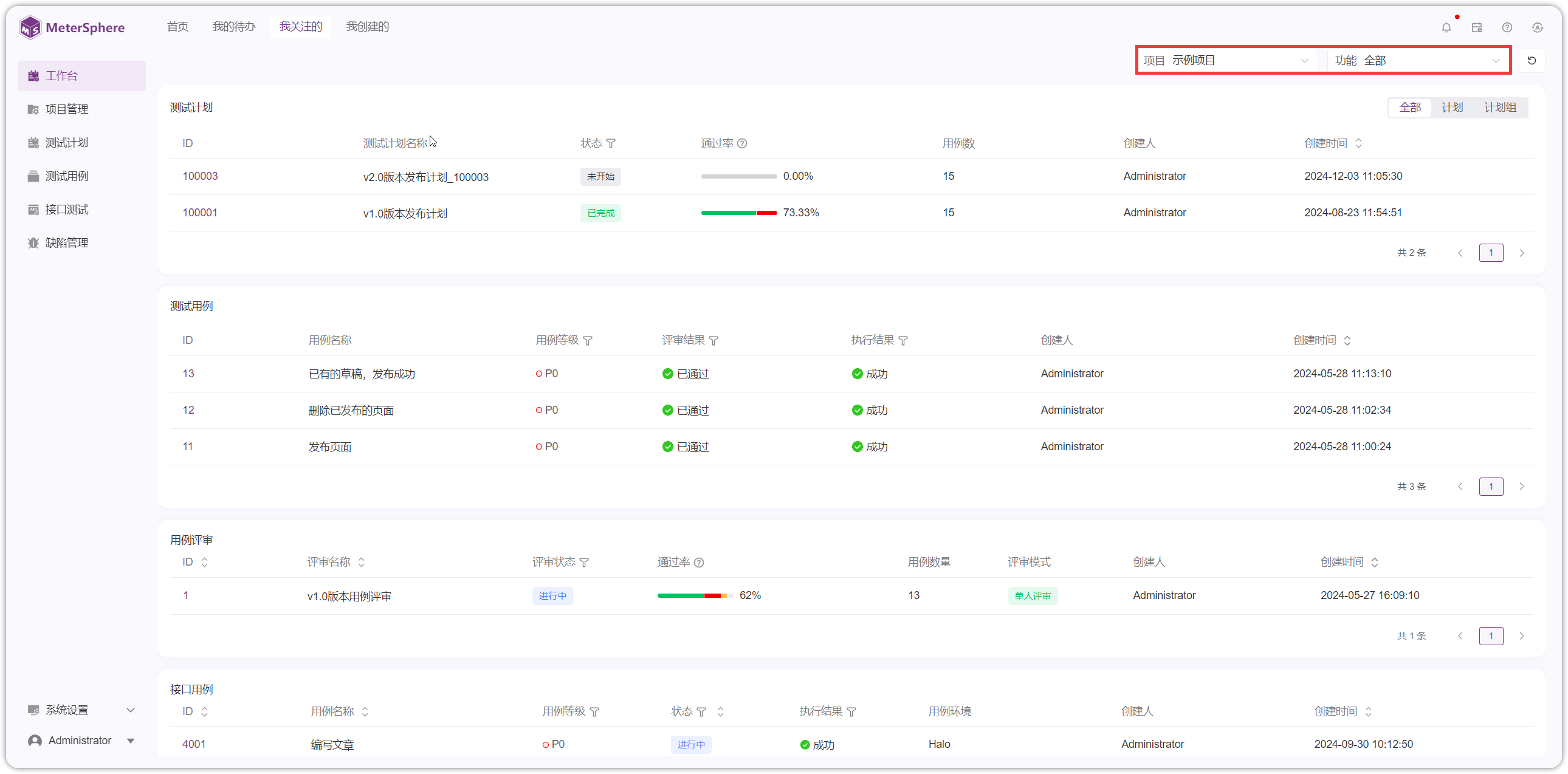
Task: Filter API cases by 执行结果 icon
Action: [x=851, y=712]
